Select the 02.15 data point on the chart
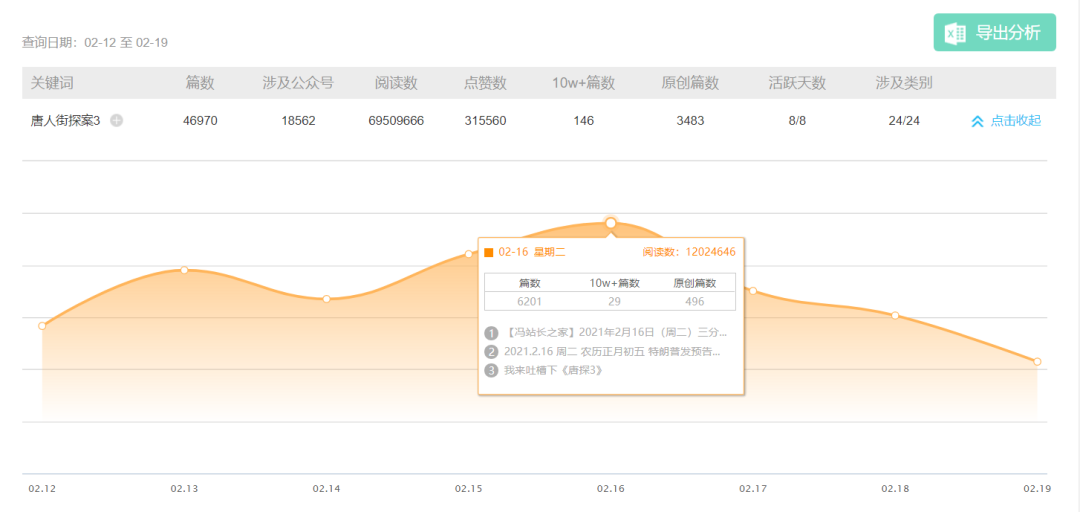The height and width of the screenshot is (512, 1080). pos(468,254)
